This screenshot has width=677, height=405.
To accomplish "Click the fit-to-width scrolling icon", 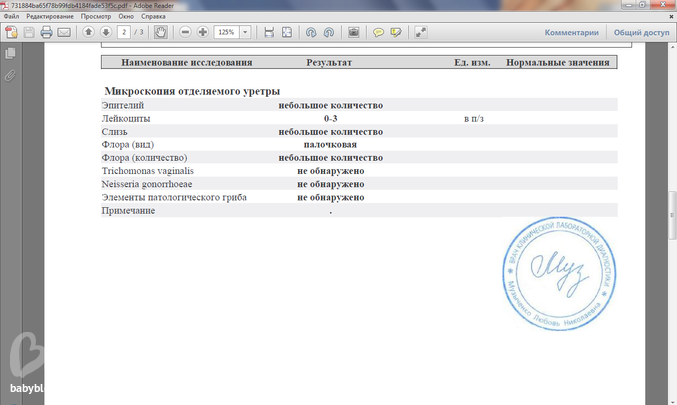I will tap(269, 32).
